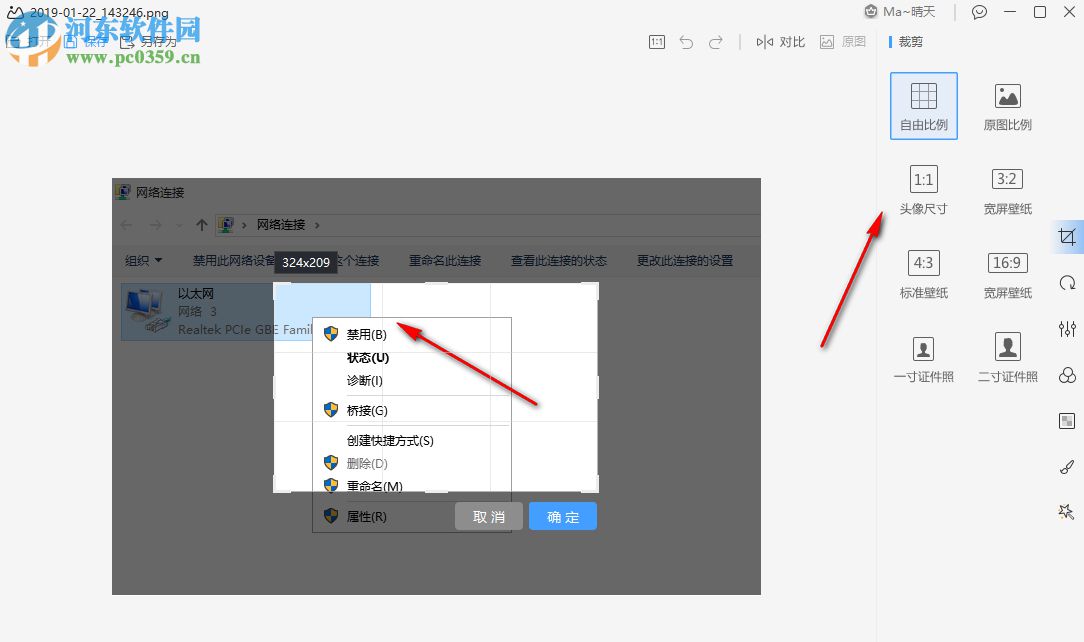Image resolution: width=1084 pixels, height=642 pixels.
Task: Open the magic wand effects tool
Action: (x=1066, y=511)
